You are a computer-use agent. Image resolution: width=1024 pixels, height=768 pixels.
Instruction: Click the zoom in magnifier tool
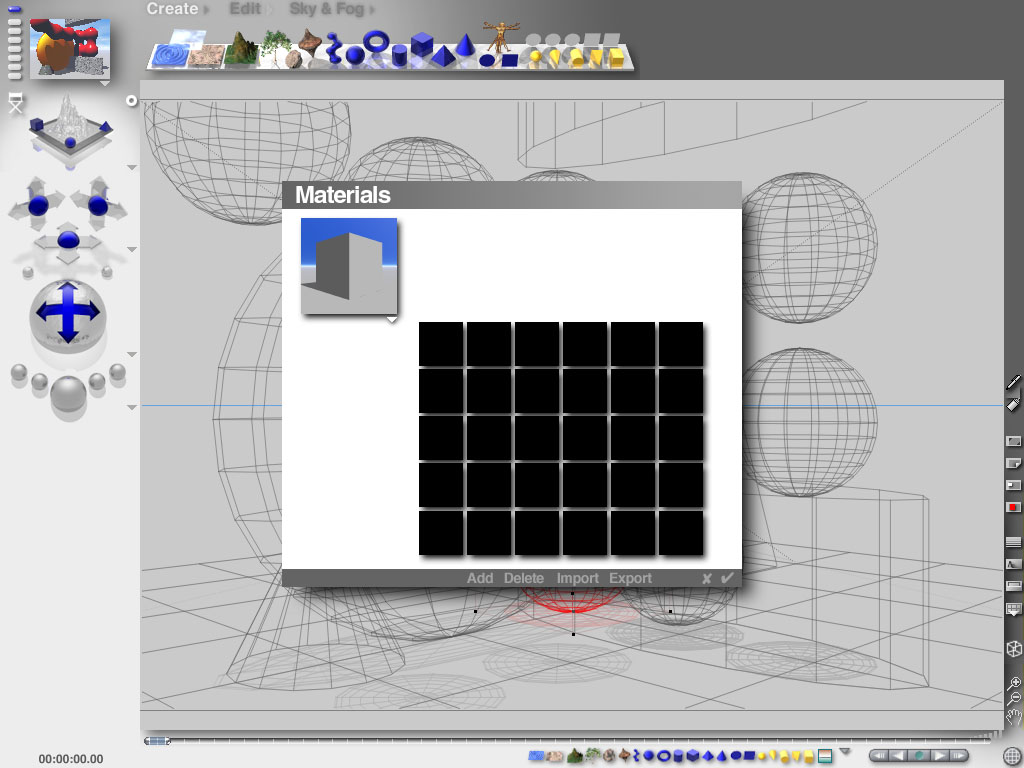click(1014, 683)
